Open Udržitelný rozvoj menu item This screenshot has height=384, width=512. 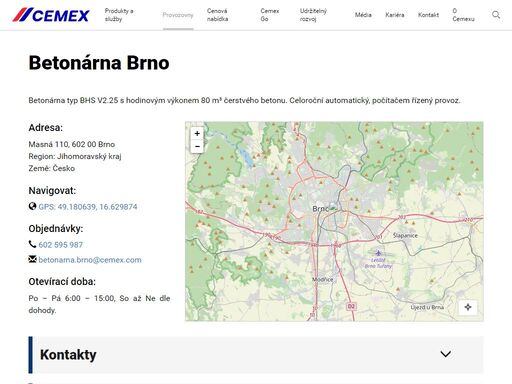click(x=313, y=15)
